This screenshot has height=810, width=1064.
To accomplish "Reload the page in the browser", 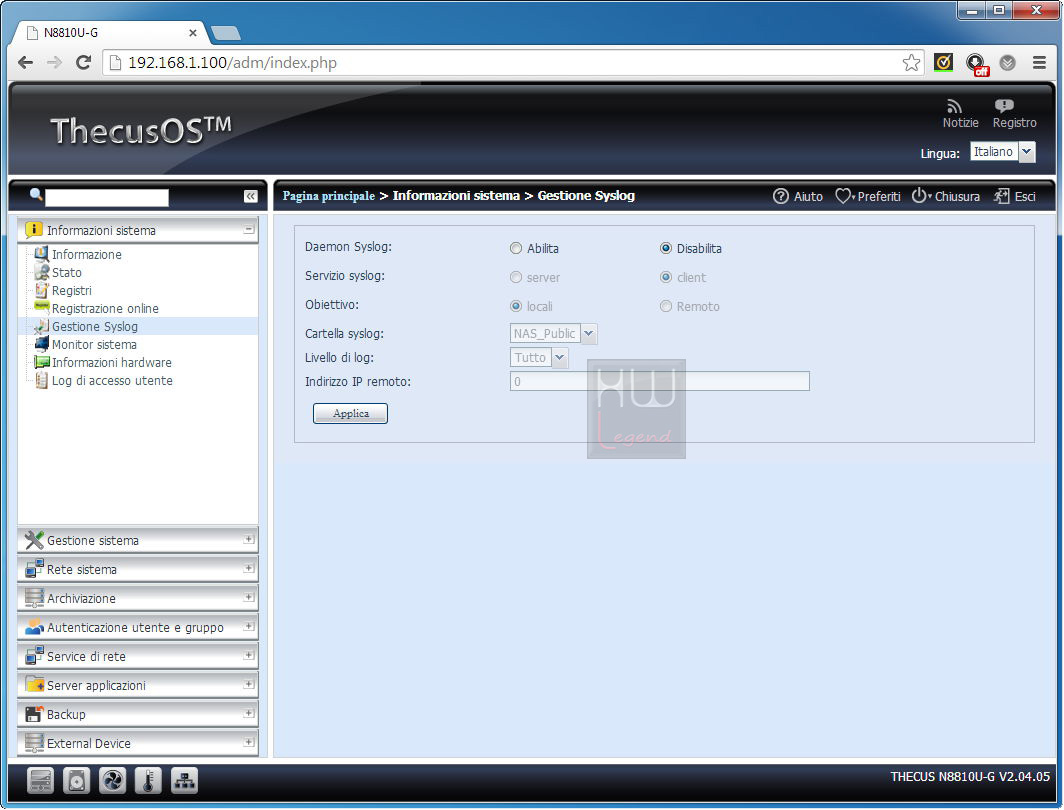I will (83, 62).
